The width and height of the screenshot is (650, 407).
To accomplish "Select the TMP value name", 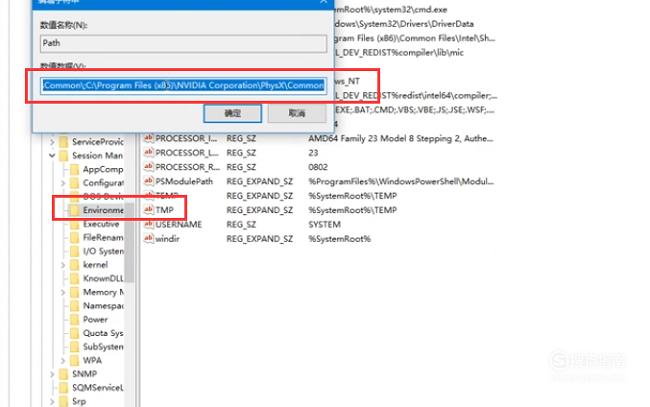I will coord(164,210).
